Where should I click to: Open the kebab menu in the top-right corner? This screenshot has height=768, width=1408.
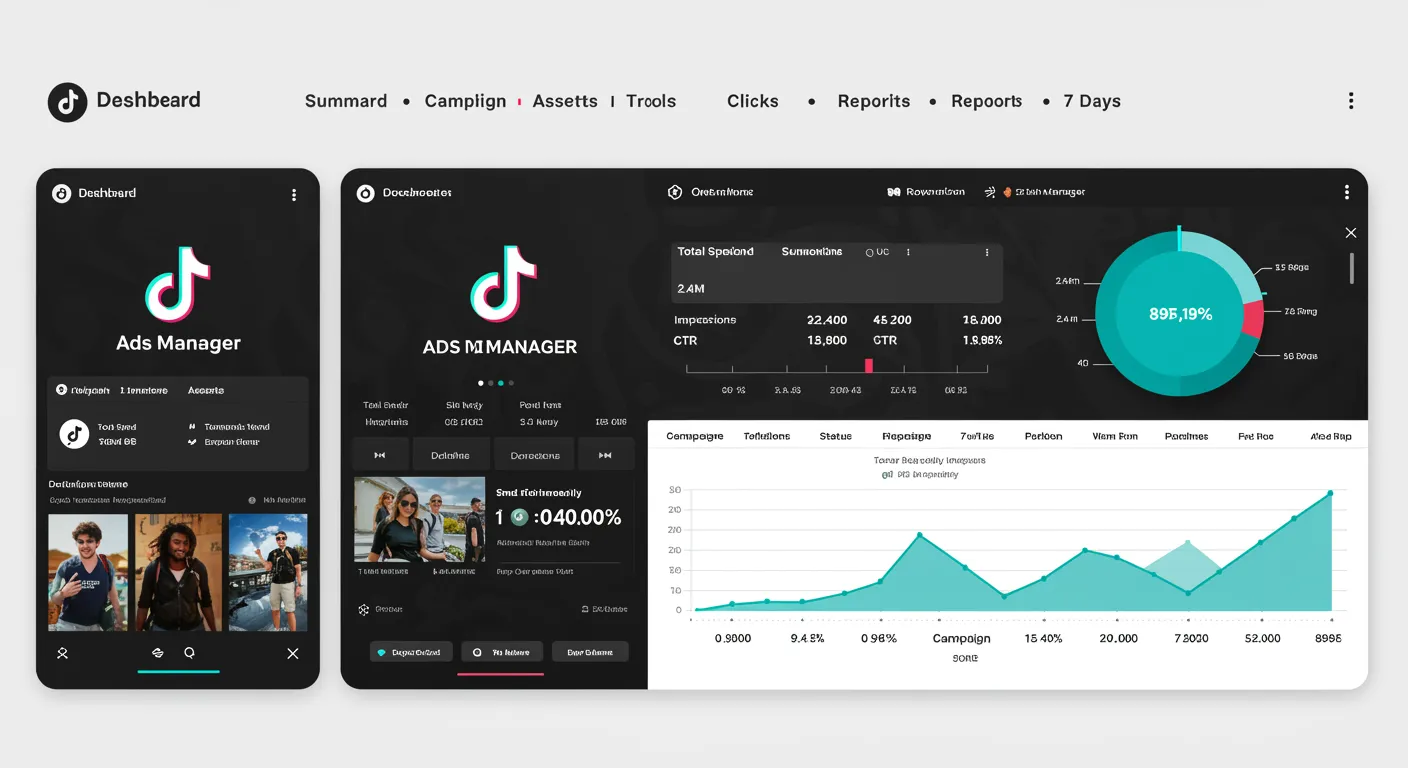1351,100
